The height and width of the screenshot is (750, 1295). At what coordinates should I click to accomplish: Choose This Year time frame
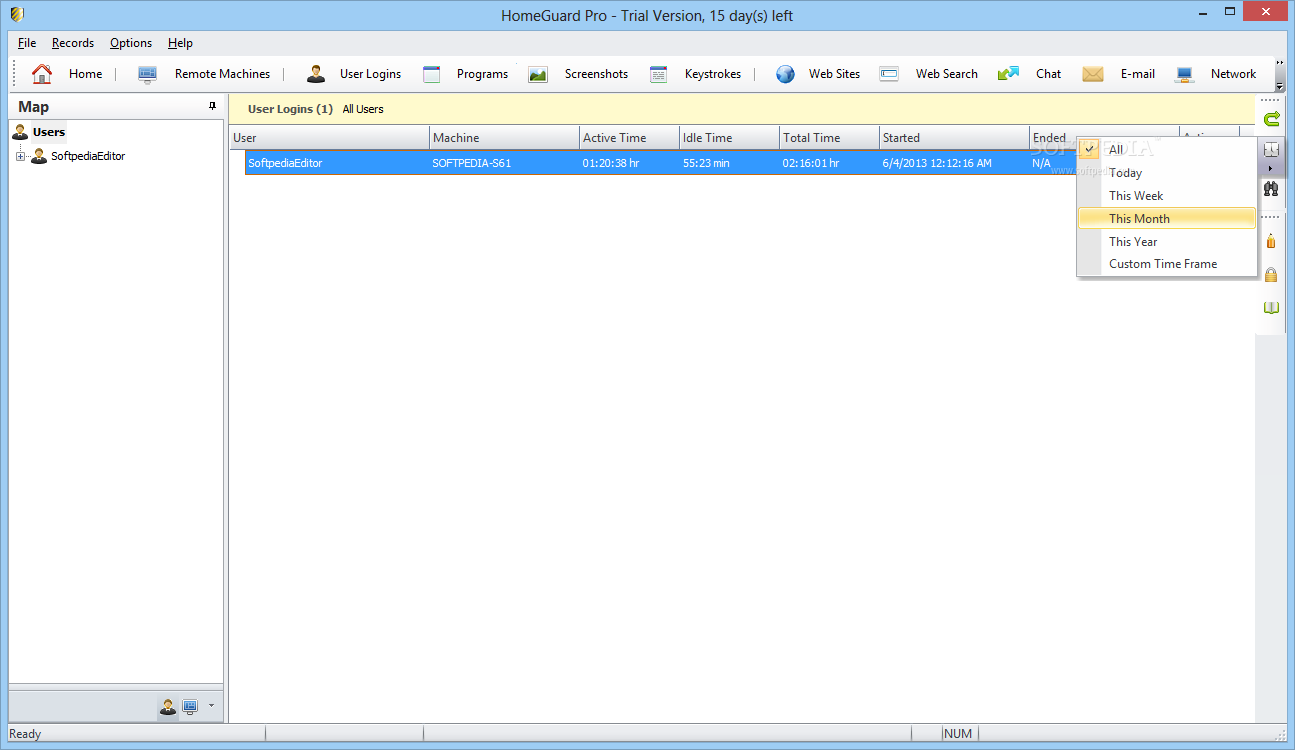click(x=1166, y=241)
